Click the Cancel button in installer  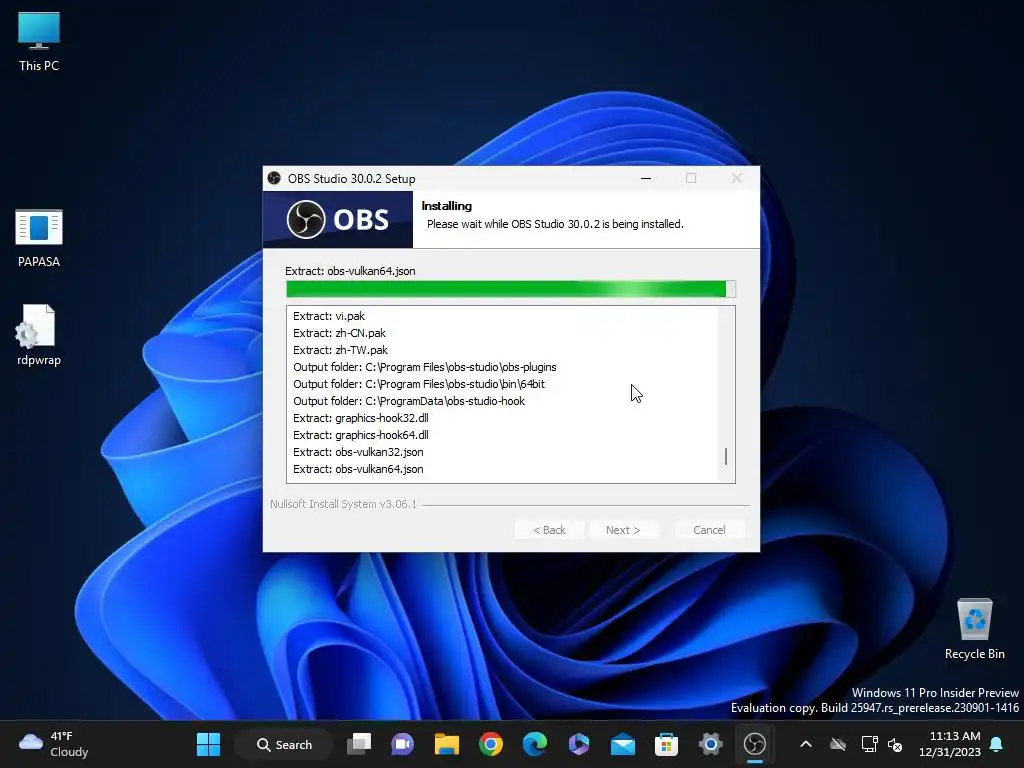tap(709, 530)
